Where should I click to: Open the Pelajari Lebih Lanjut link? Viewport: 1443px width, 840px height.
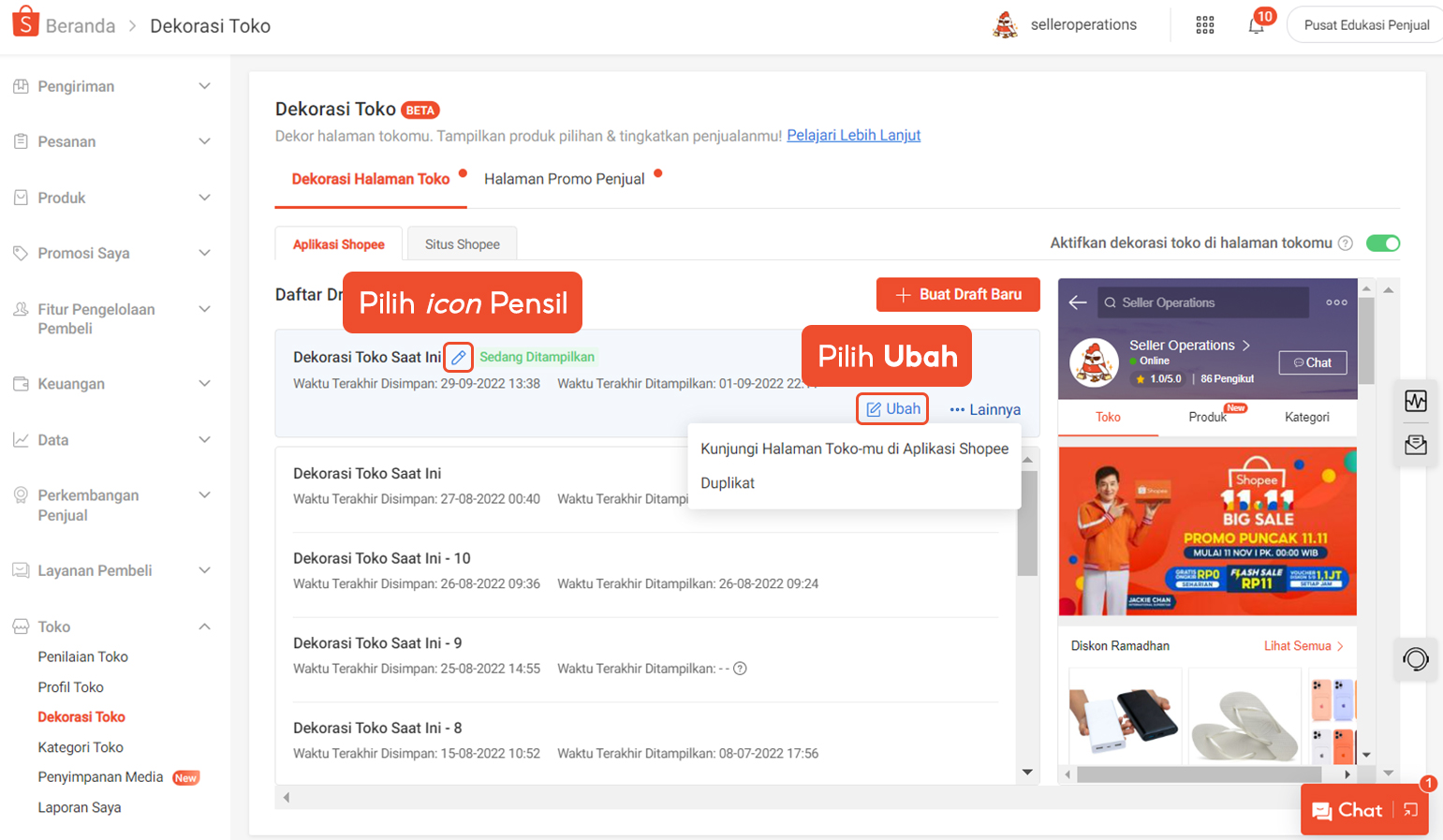853,136
